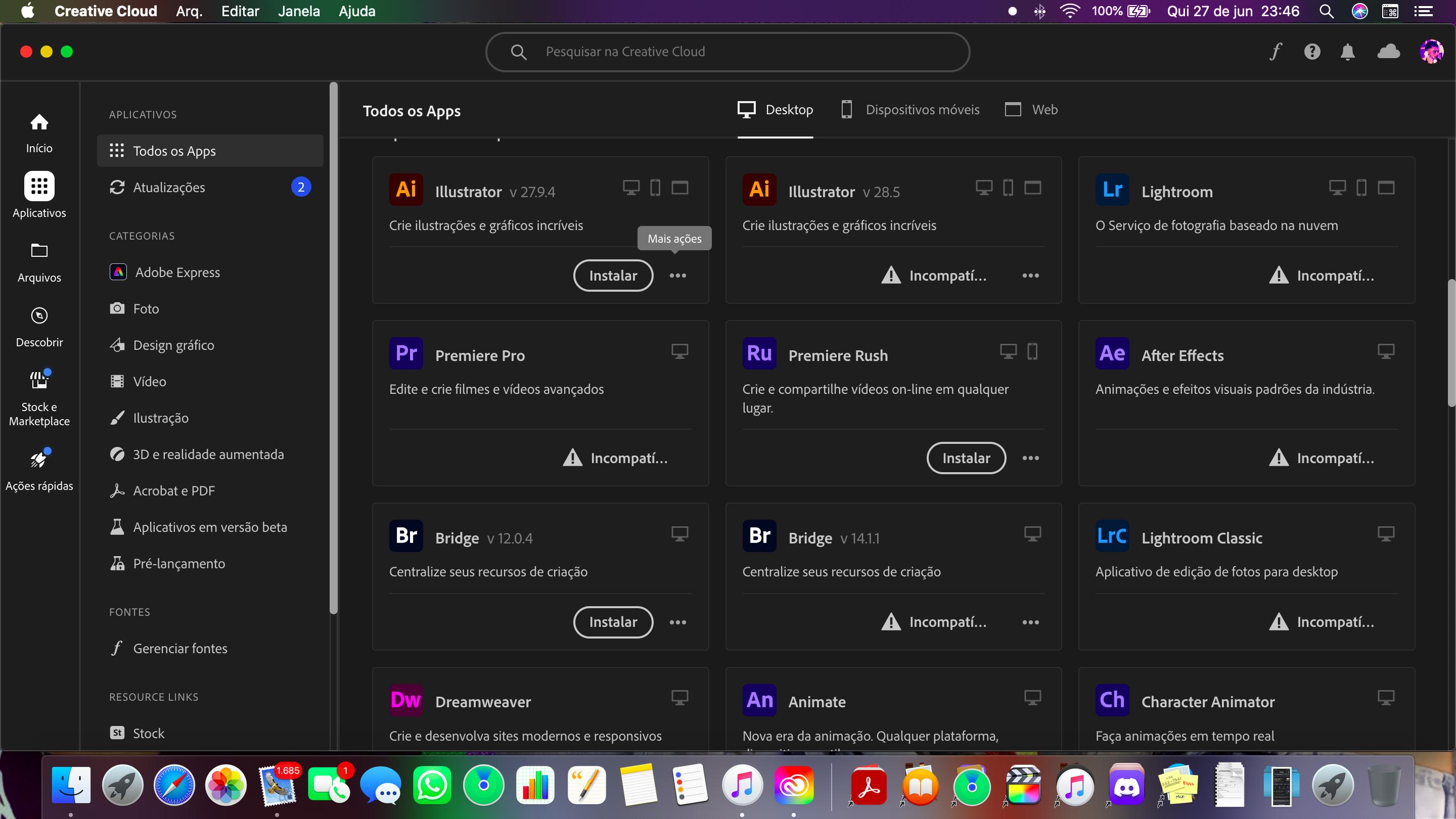Expand more actions on Bridge v12.0.4
The width and height of the screenshot is (1456, 819).
[x=677, y=622]
